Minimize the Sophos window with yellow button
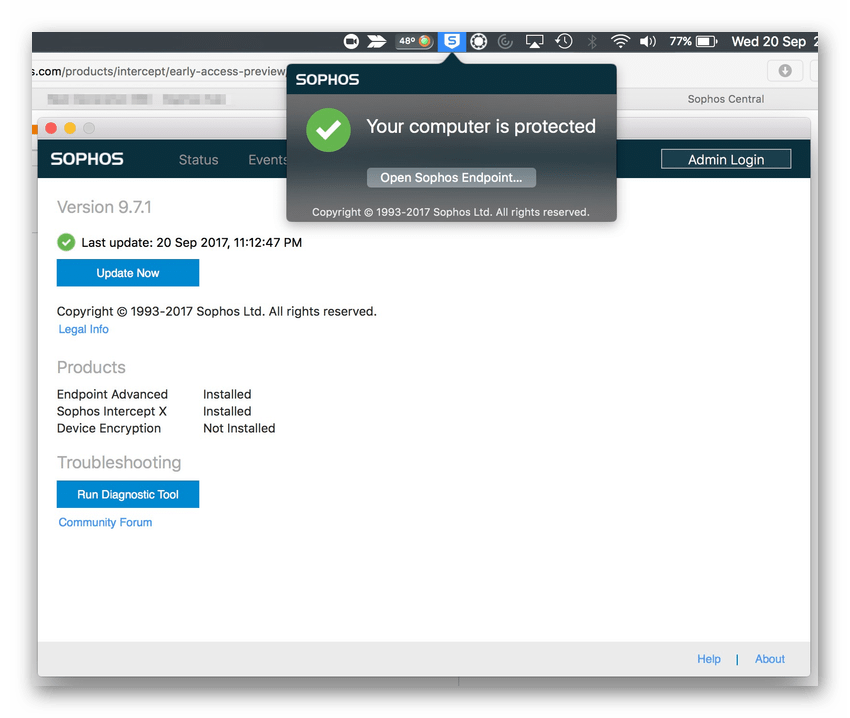Screen dimensions: 850x718 pos(70,128)
